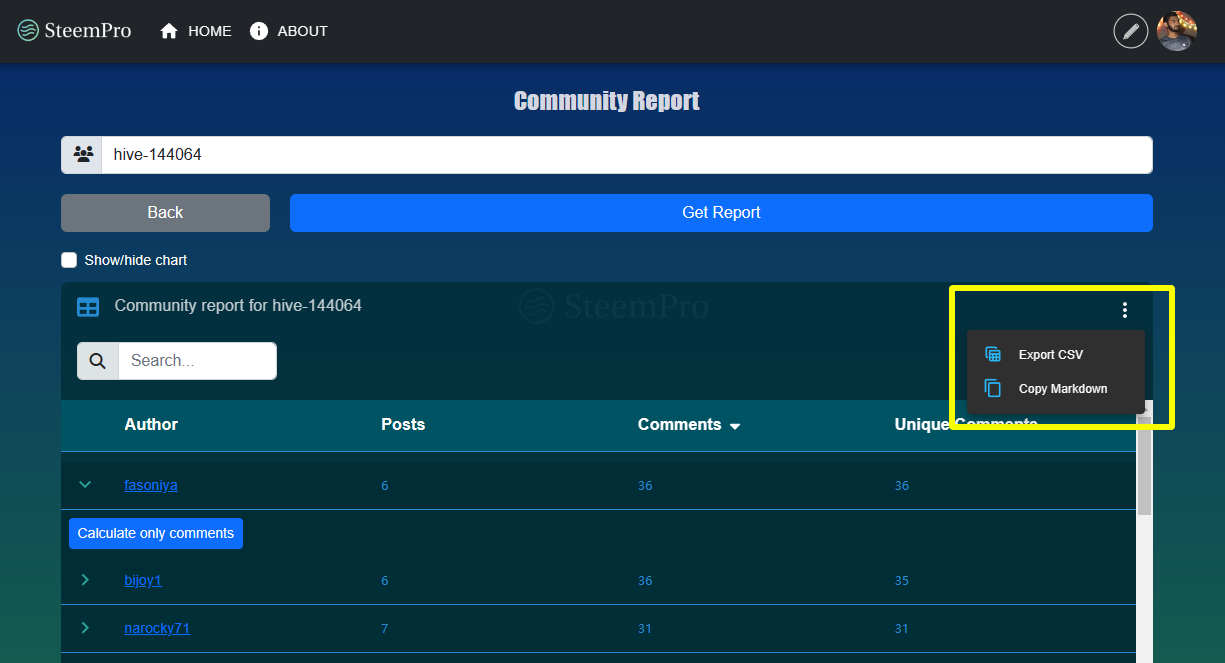Click the Export CSV spreadsheet icon

tap(993, 355)
